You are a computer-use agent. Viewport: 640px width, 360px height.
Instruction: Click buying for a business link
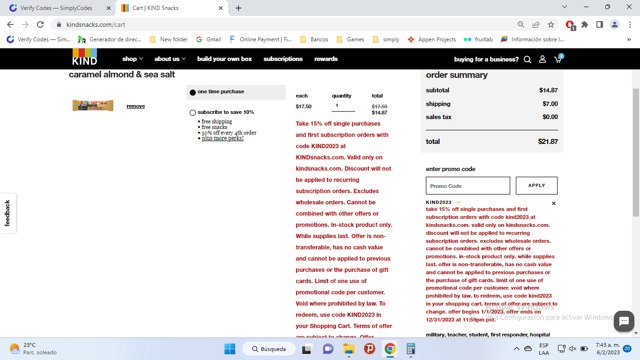486,59
